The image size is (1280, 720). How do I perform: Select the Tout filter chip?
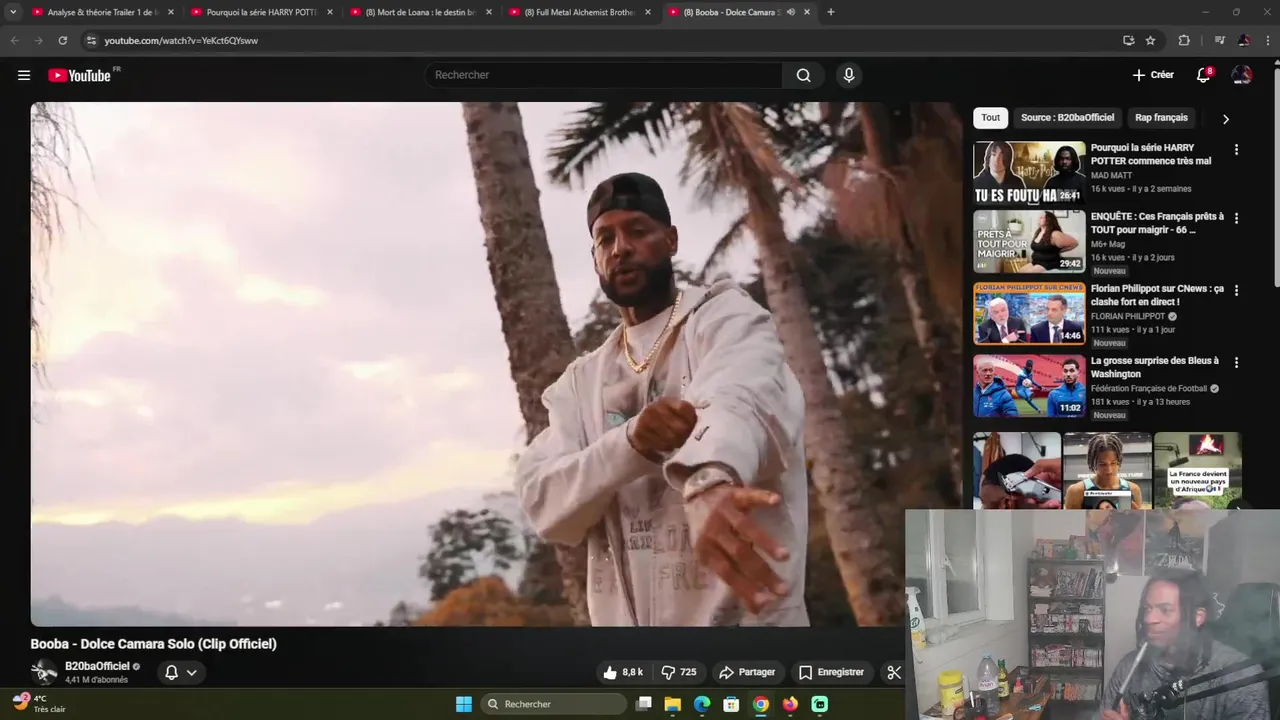[990, 118]
